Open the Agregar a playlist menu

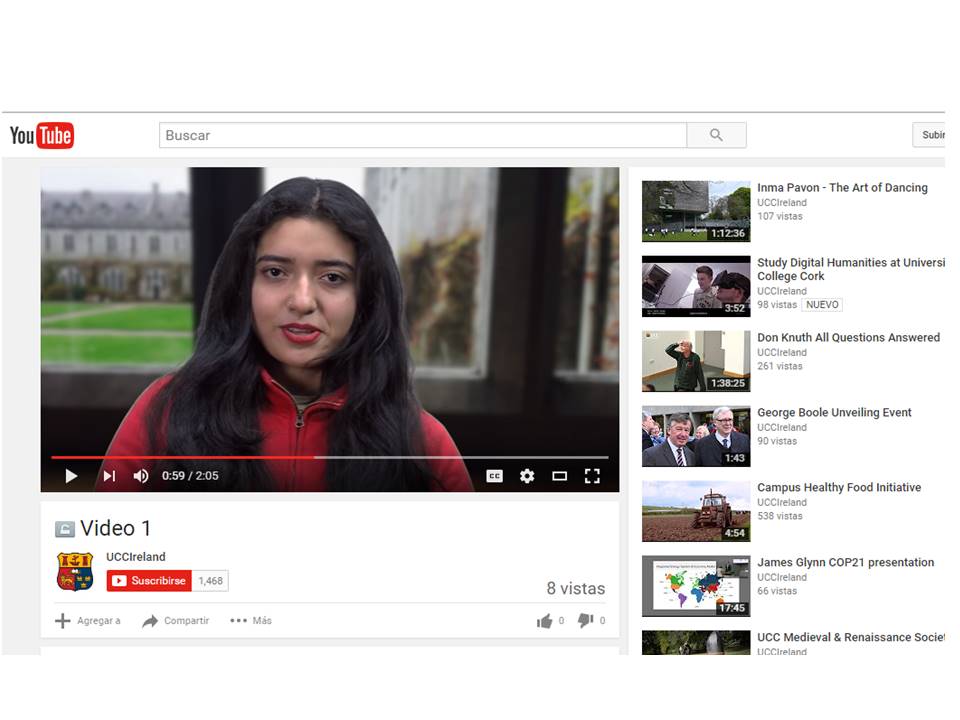[87, 621]
